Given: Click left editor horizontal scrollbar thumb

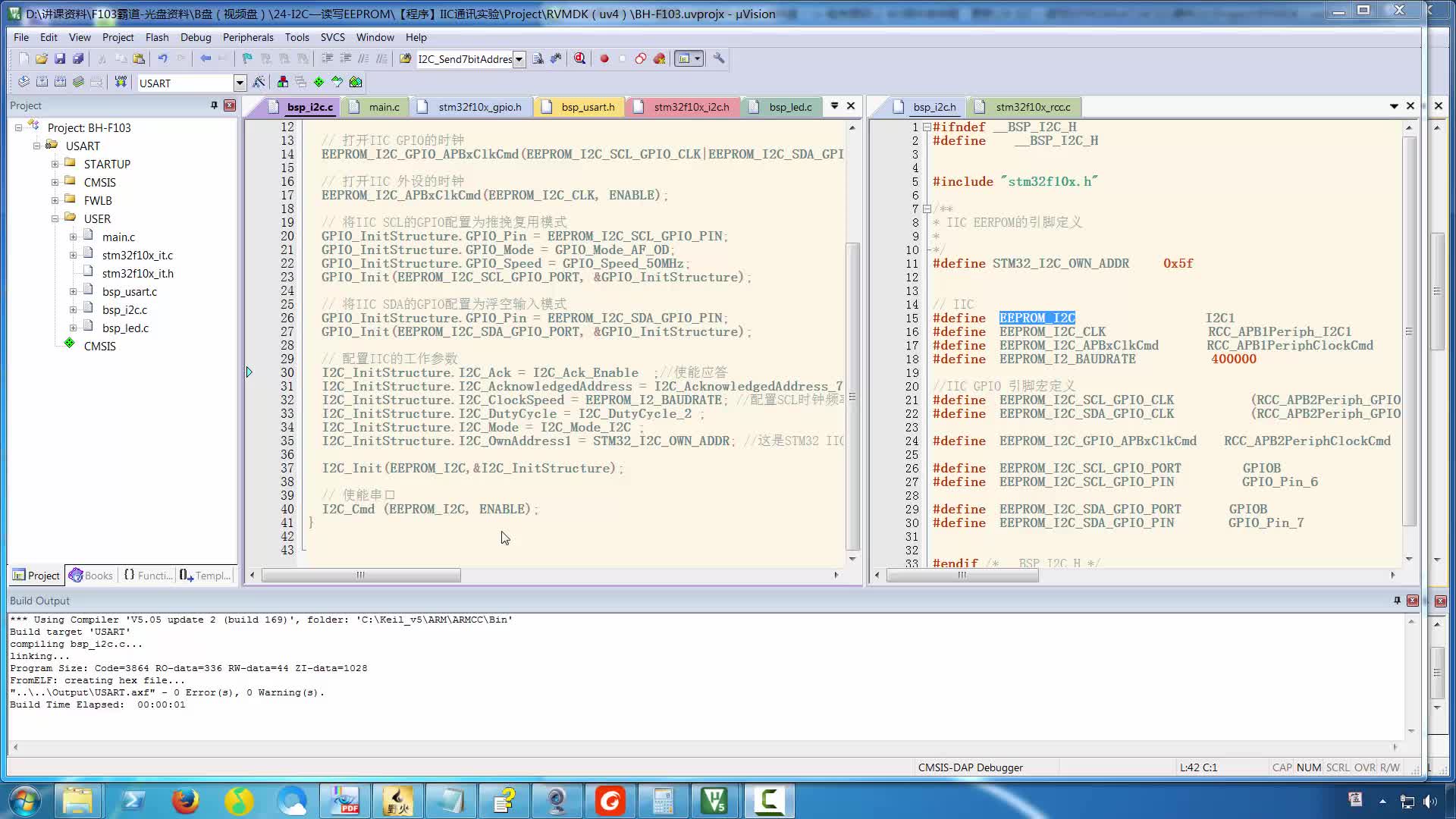Looking at the screenshot, I should pos(361,575).
